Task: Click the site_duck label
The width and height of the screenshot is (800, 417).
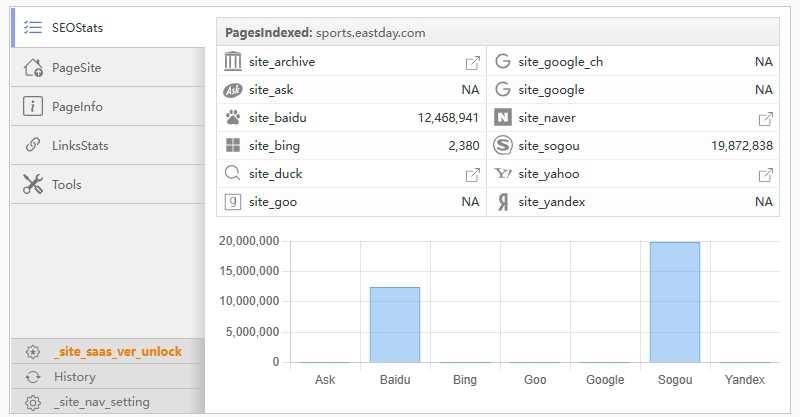Action: (x=276, y=174)
